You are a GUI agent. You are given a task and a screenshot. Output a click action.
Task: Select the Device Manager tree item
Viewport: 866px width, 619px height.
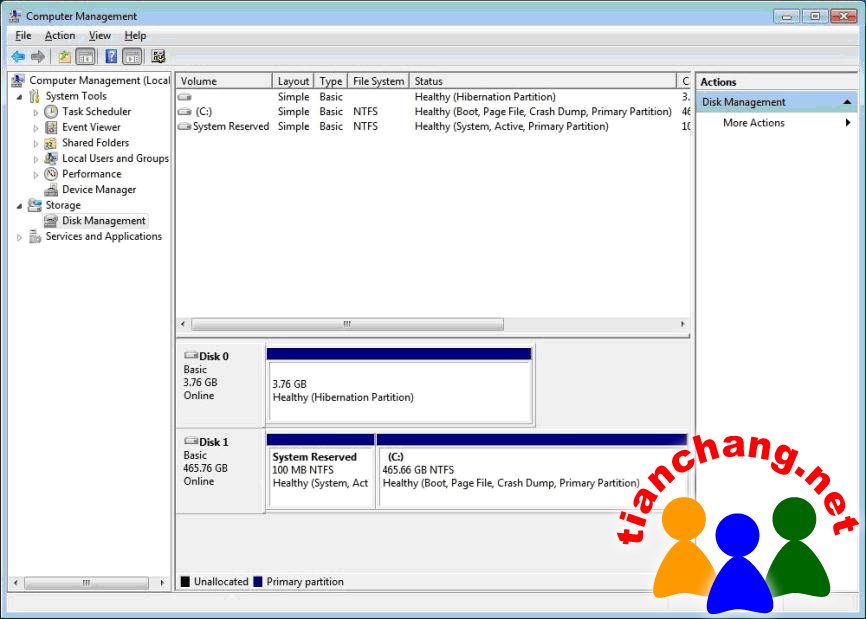click(x=99, y=190)
